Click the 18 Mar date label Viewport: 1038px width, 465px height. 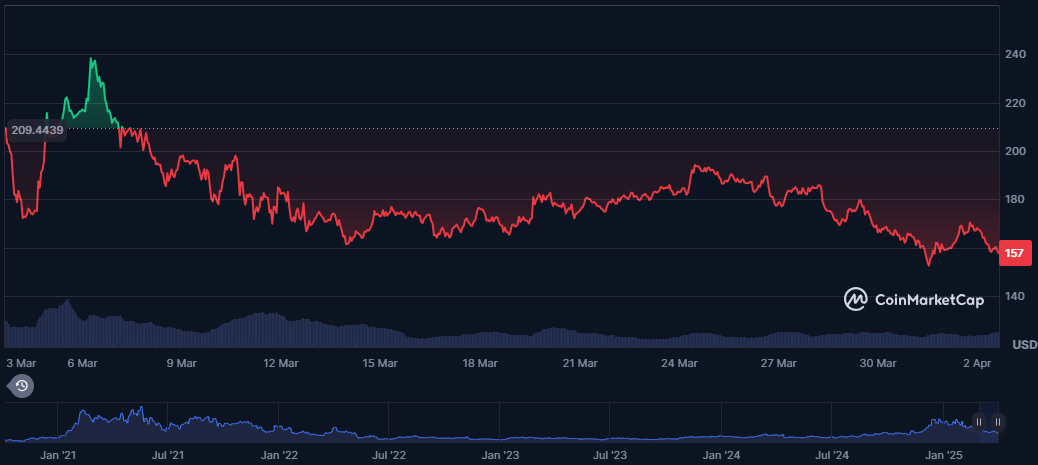[479, 363]
